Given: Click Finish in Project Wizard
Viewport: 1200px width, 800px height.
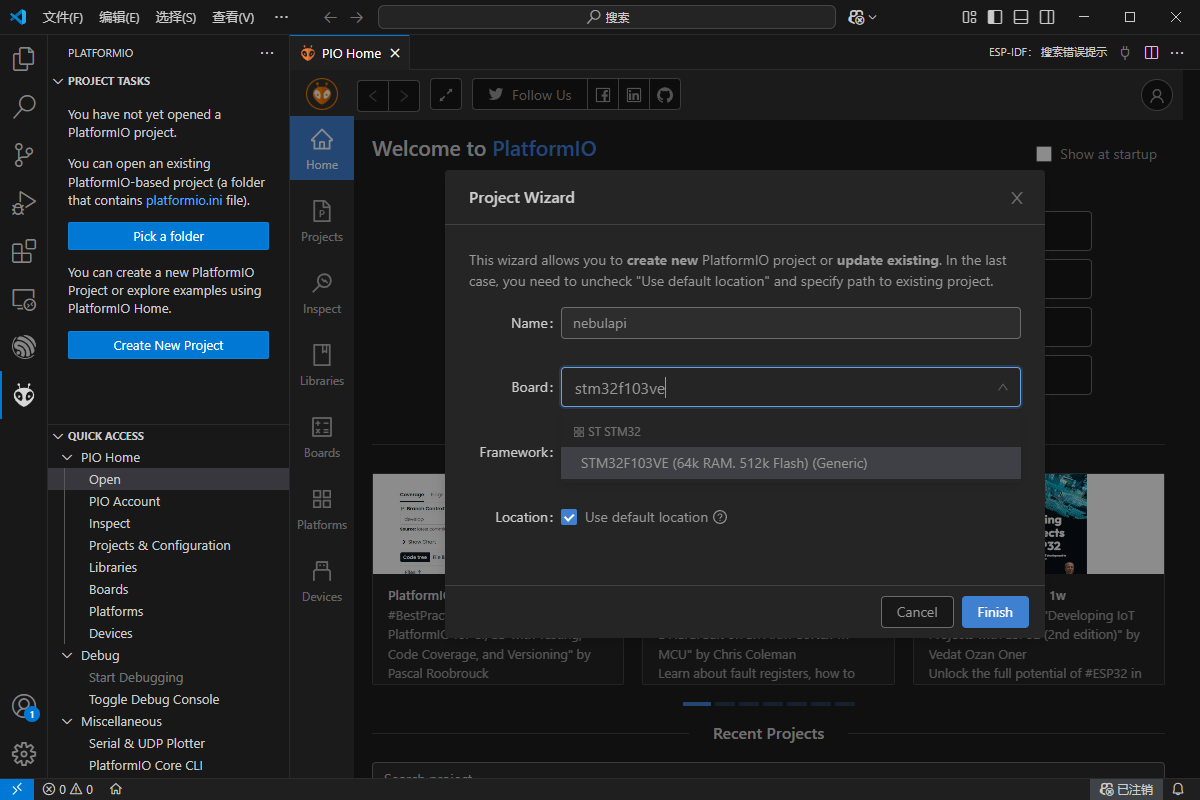Looking at the screenshot, I should tap(994, 612).
